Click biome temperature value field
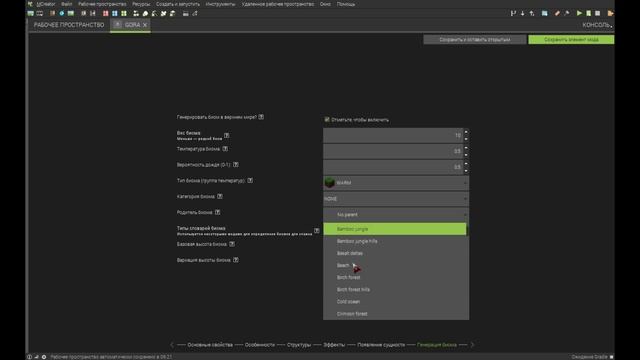Image resolution: width=640 pixels, height=360 pixels. coord(393,151)
